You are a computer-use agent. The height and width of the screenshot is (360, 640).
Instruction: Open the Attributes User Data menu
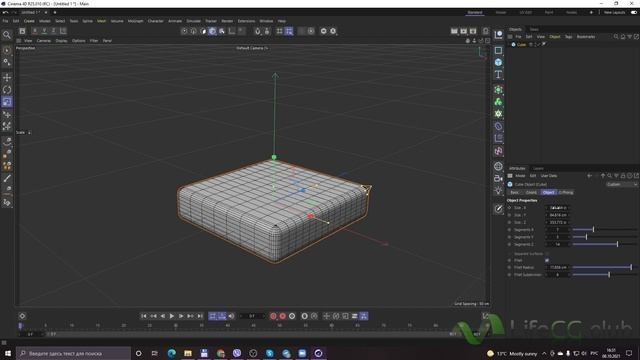coord(549,176)
